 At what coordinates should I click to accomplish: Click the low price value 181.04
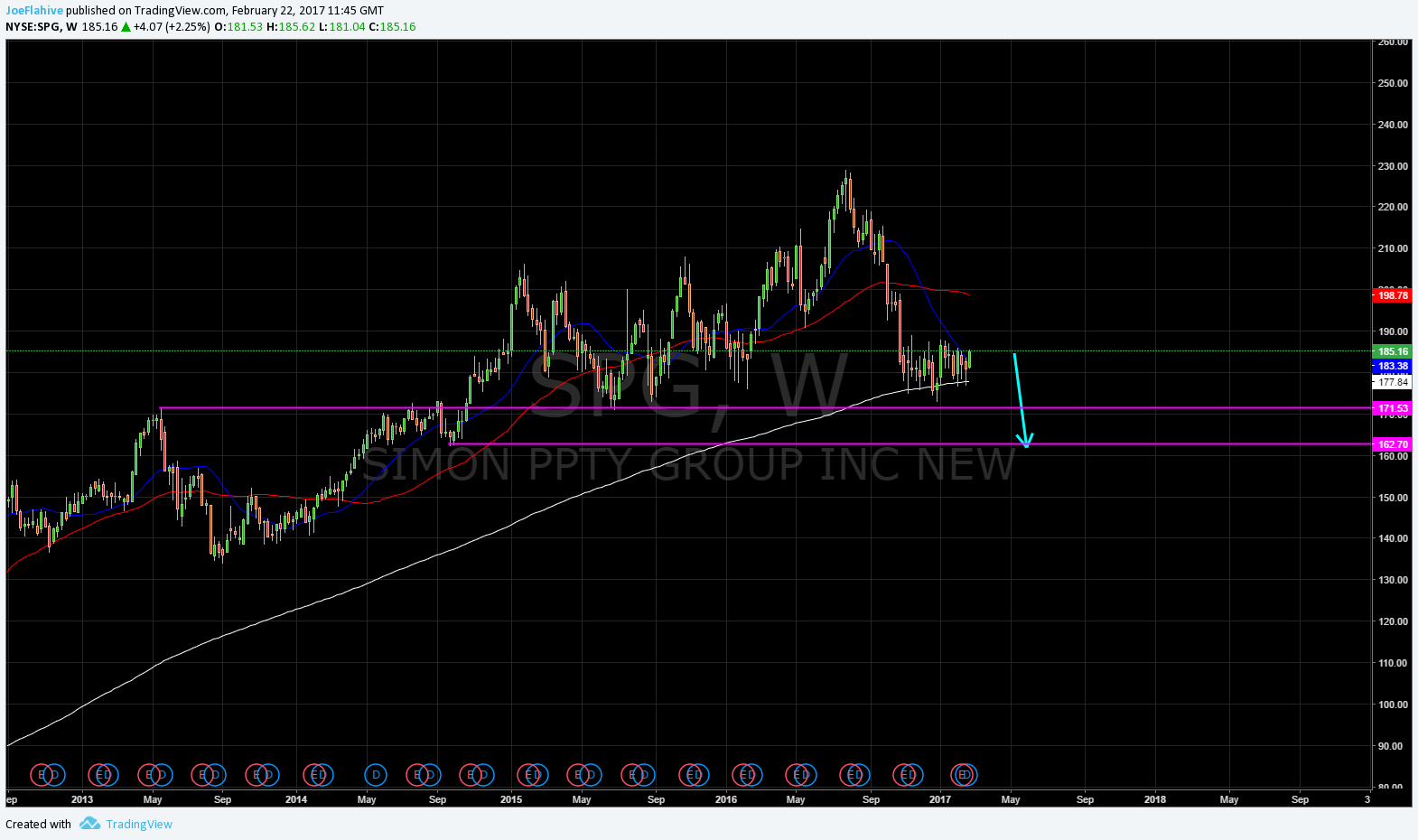coord(348,27)
